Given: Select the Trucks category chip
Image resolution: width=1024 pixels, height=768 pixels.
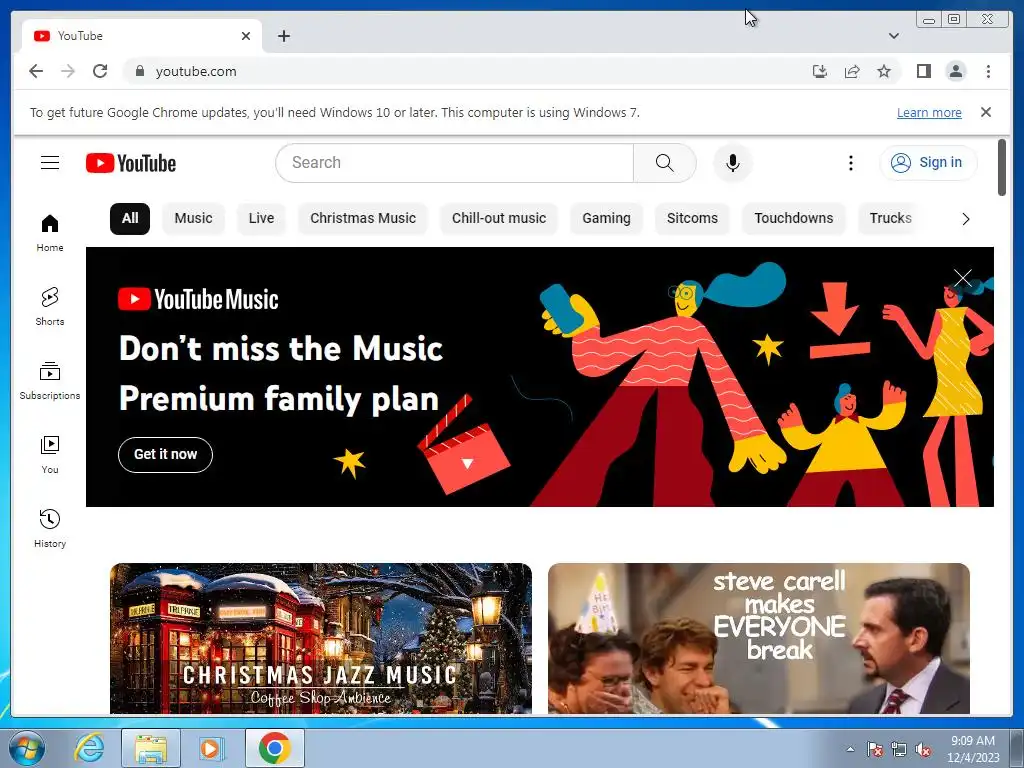Looking at the screenshot, I should (890, 218).
